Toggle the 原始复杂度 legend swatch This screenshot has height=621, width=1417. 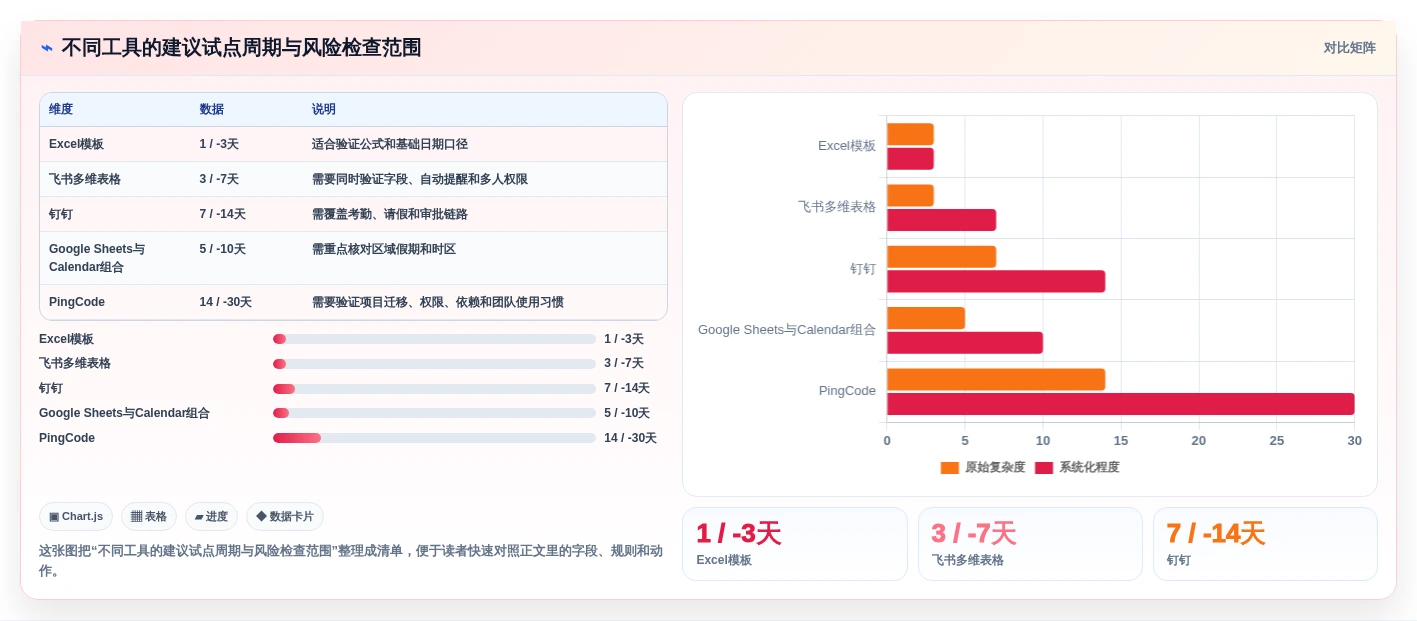point(949,468)
